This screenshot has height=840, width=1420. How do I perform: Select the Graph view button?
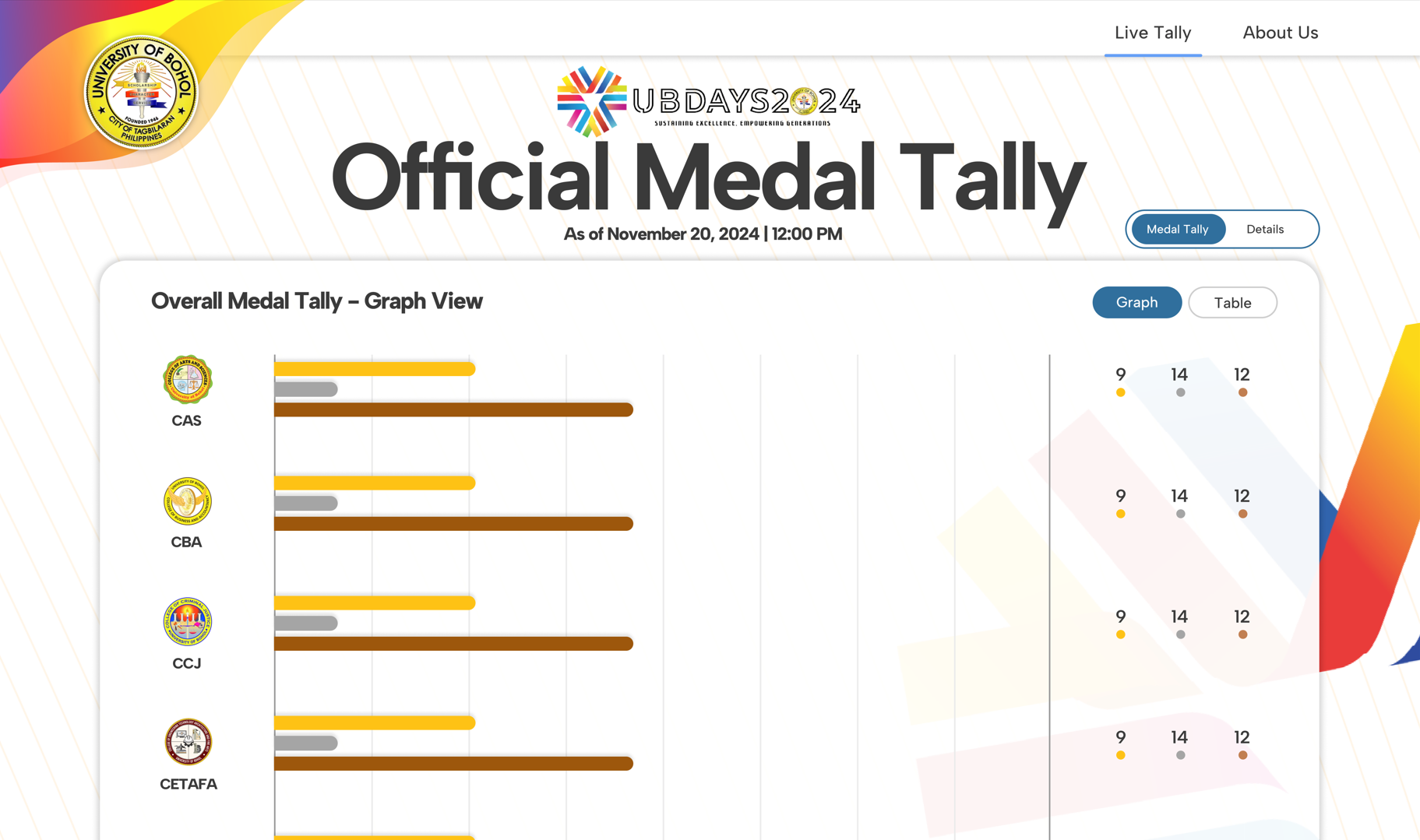pyautogui.click(x=1136, y=302)
